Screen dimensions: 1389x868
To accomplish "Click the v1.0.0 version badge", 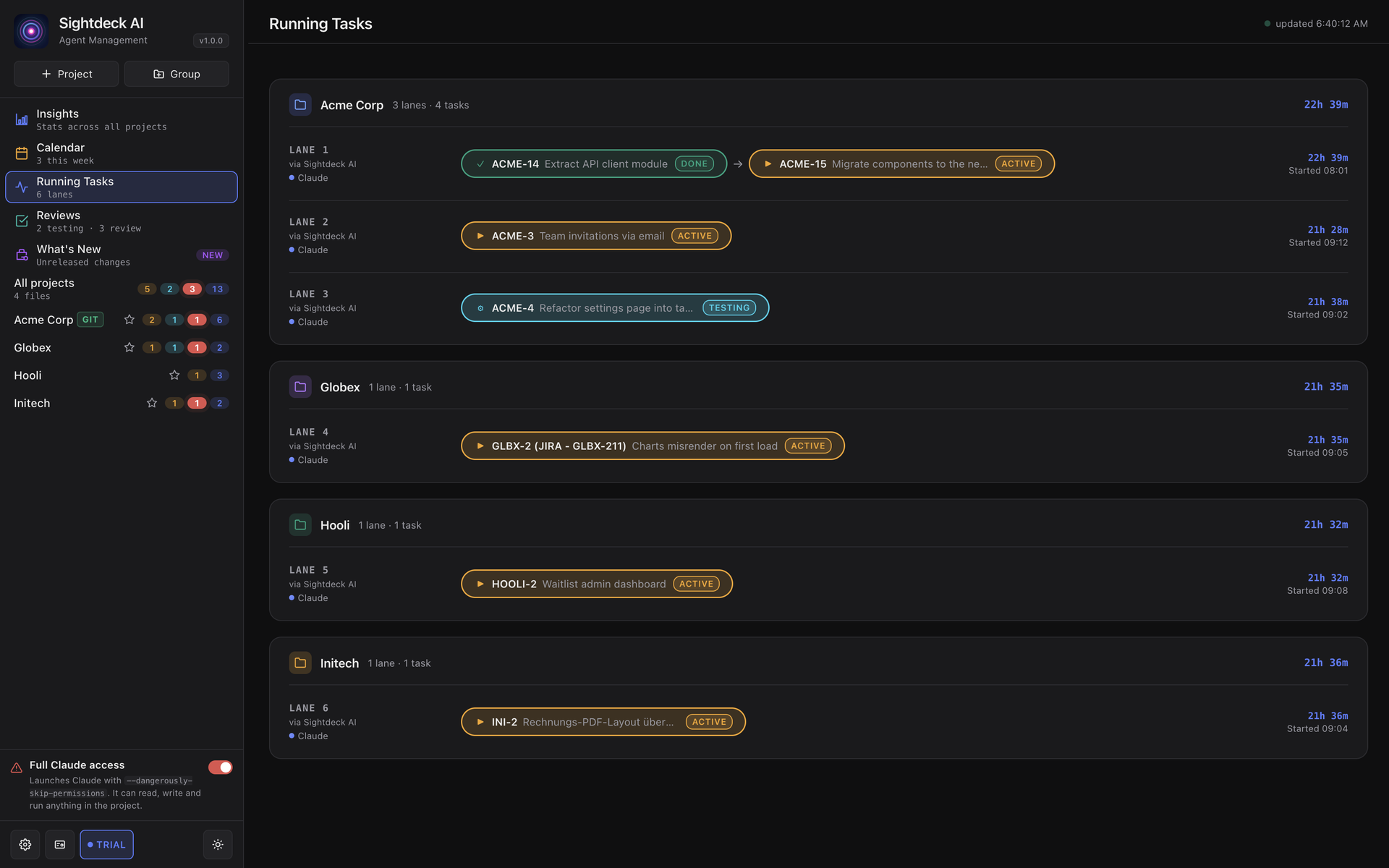I will pyautogui.click(x=211, y=41).
